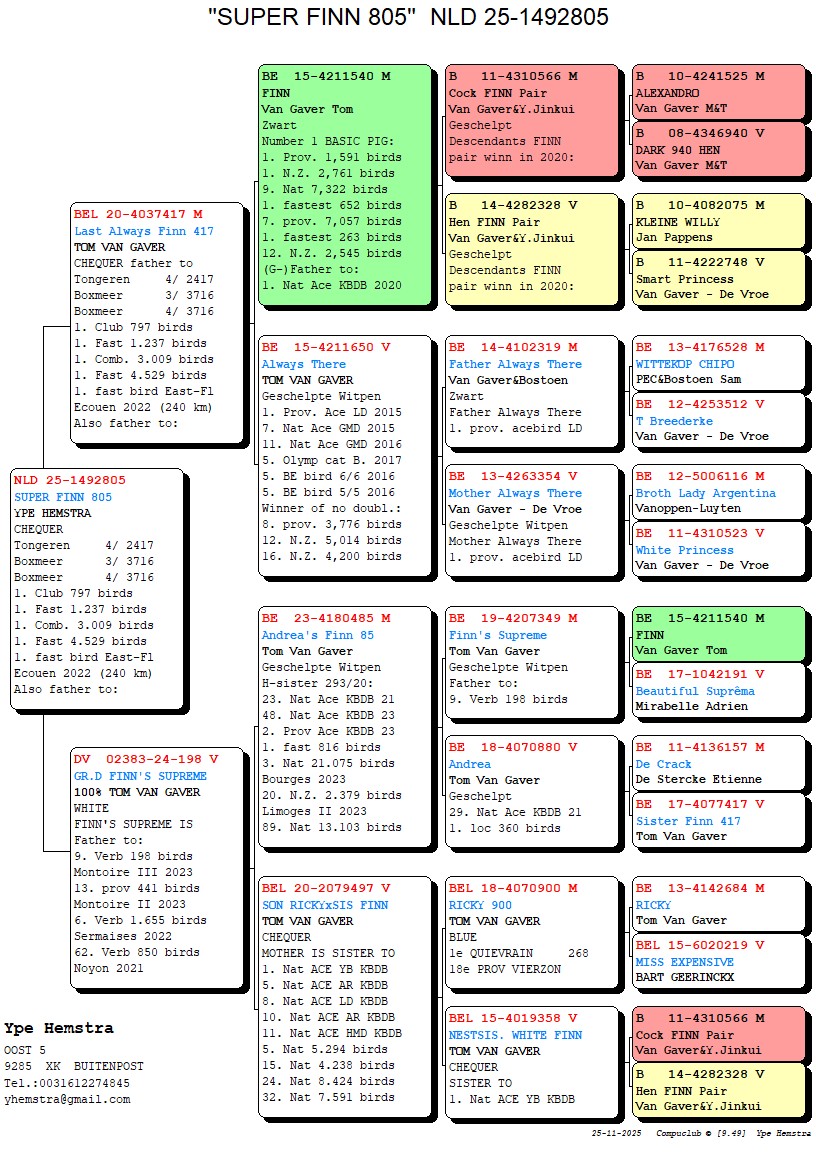Open the "Beautiful Suprêma" ancestor entry

pos(695,691)
